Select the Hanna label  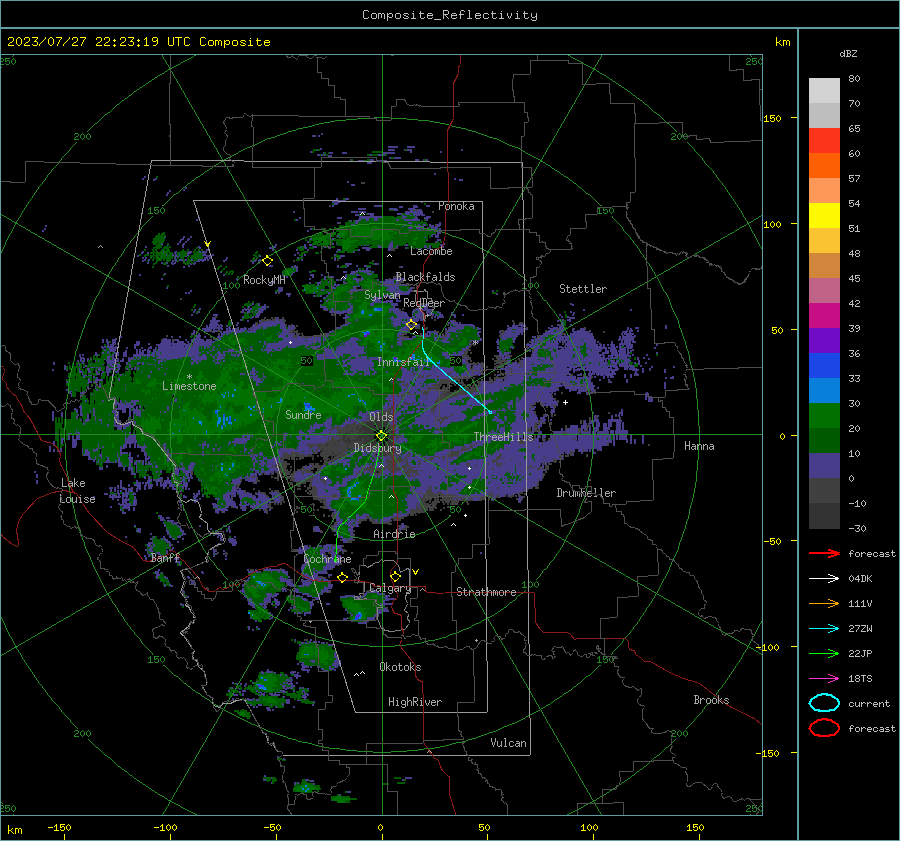point(699,446)
